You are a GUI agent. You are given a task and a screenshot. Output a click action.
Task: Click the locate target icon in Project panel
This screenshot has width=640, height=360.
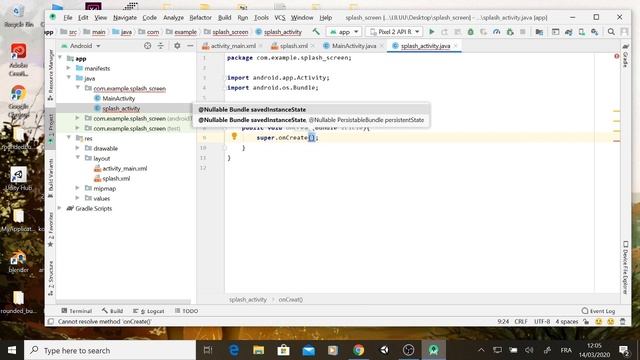pyautogui.click(x=147, y=46)
